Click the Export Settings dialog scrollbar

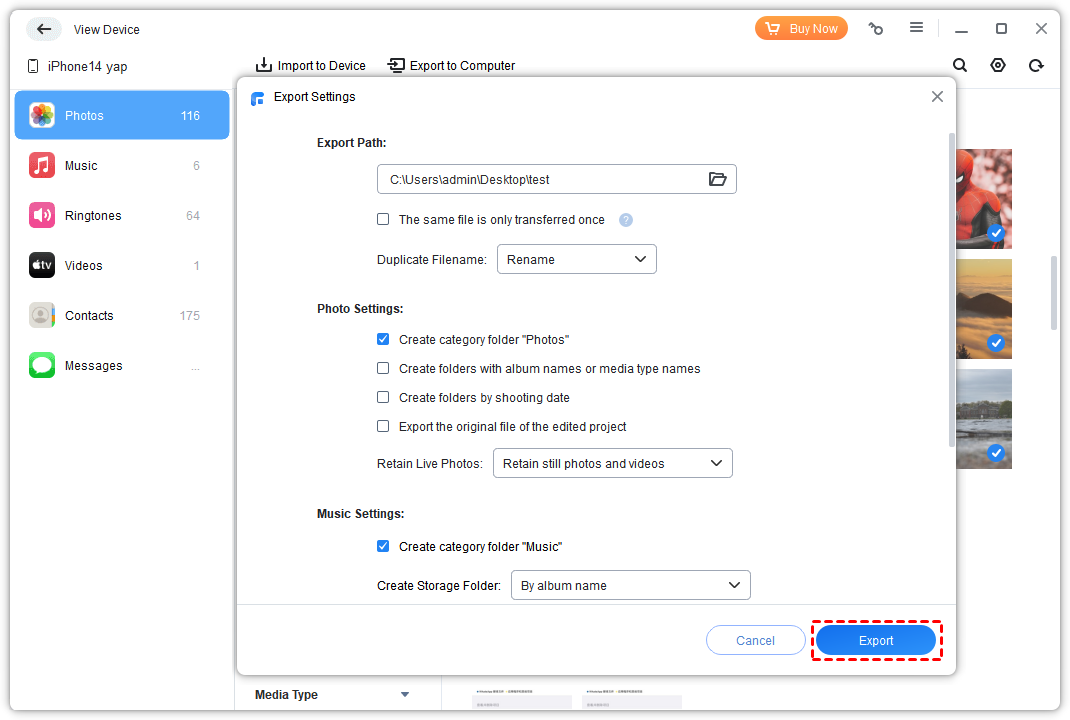tap(951, 290)
